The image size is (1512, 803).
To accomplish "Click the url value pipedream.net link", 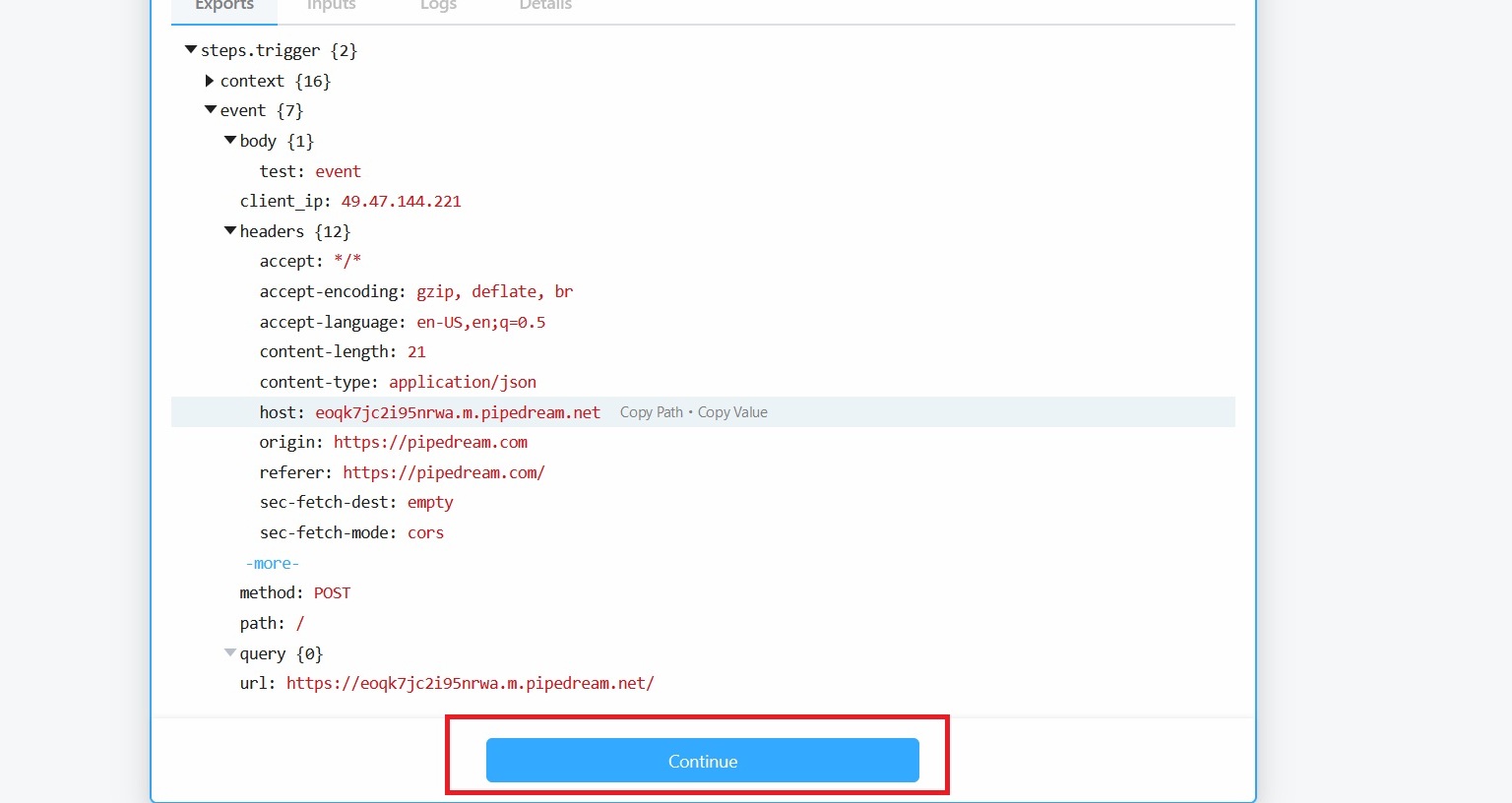I will pyautogui.click(x=470, y=683).
